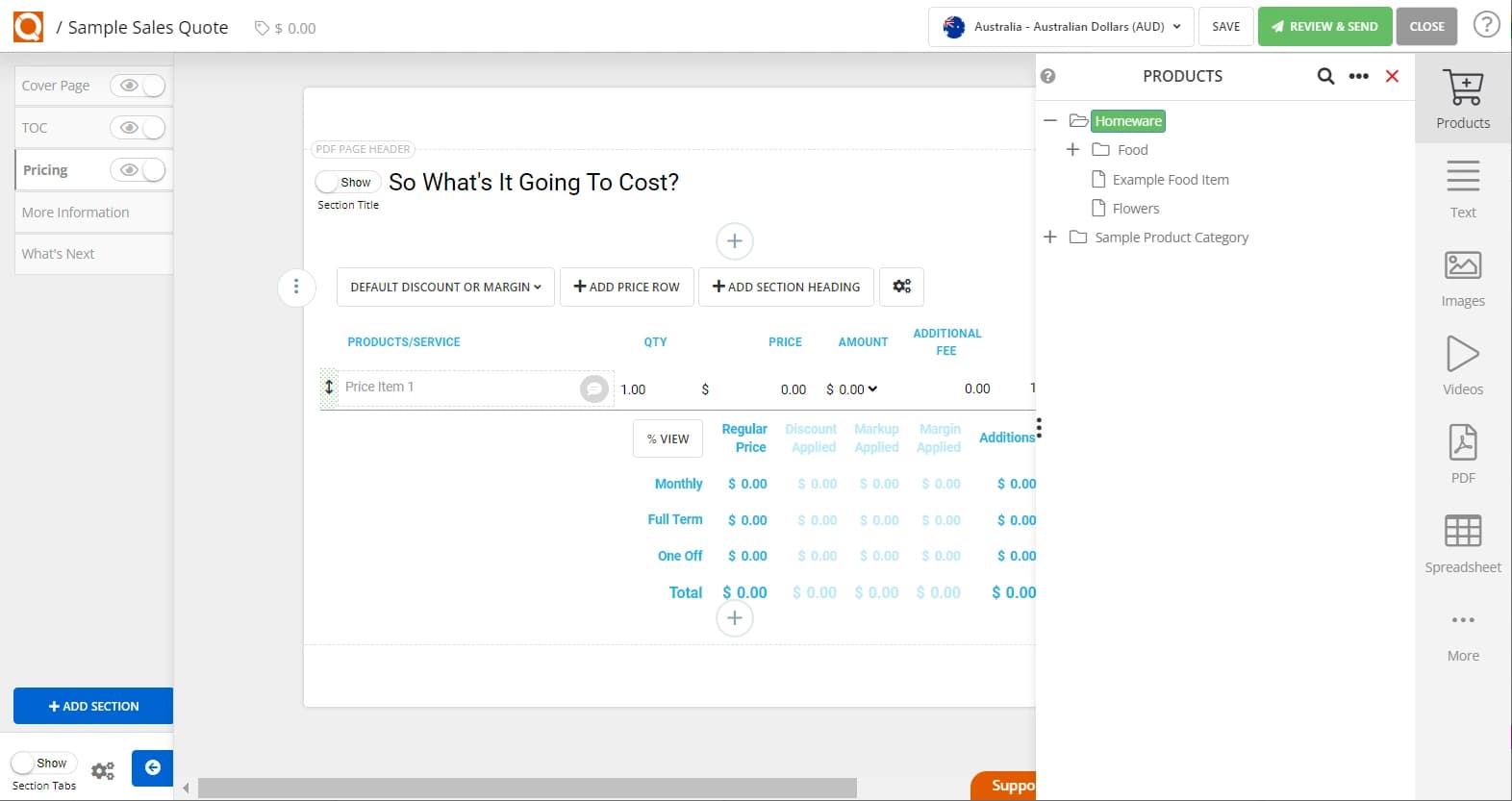Click the scrollbar left arrow
Image resolution: width=1512 pixels, height=801 pixels.
pyautogui.click(x=186, y=788)
